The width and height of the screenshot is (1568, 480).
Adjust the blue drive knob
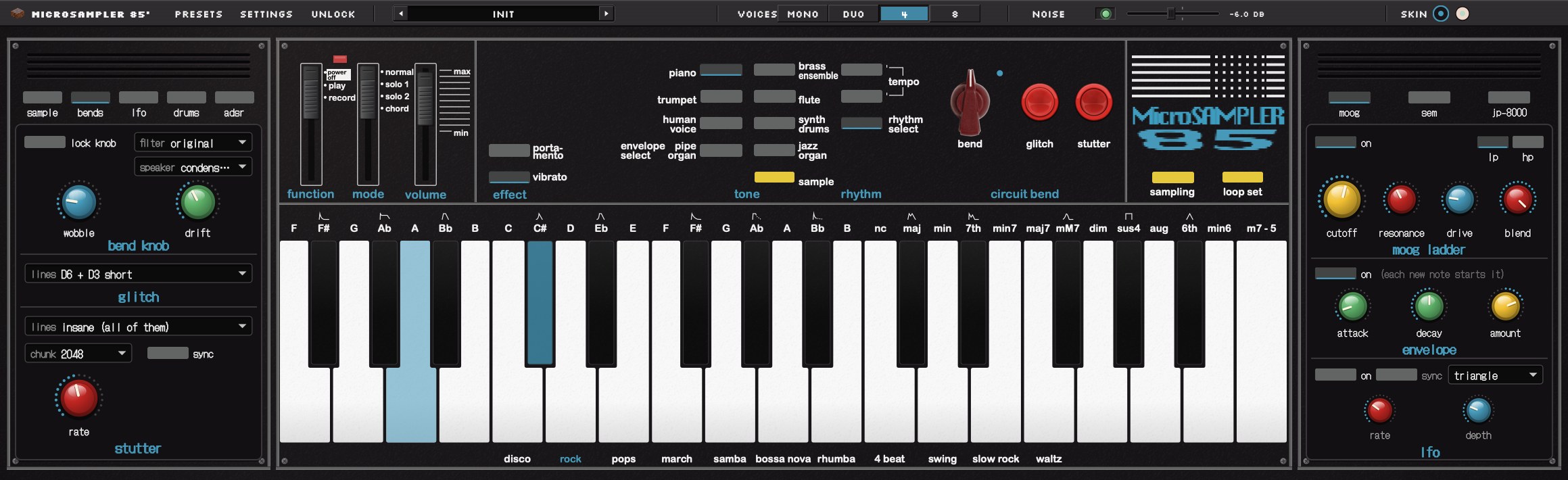click(1459, 200)
